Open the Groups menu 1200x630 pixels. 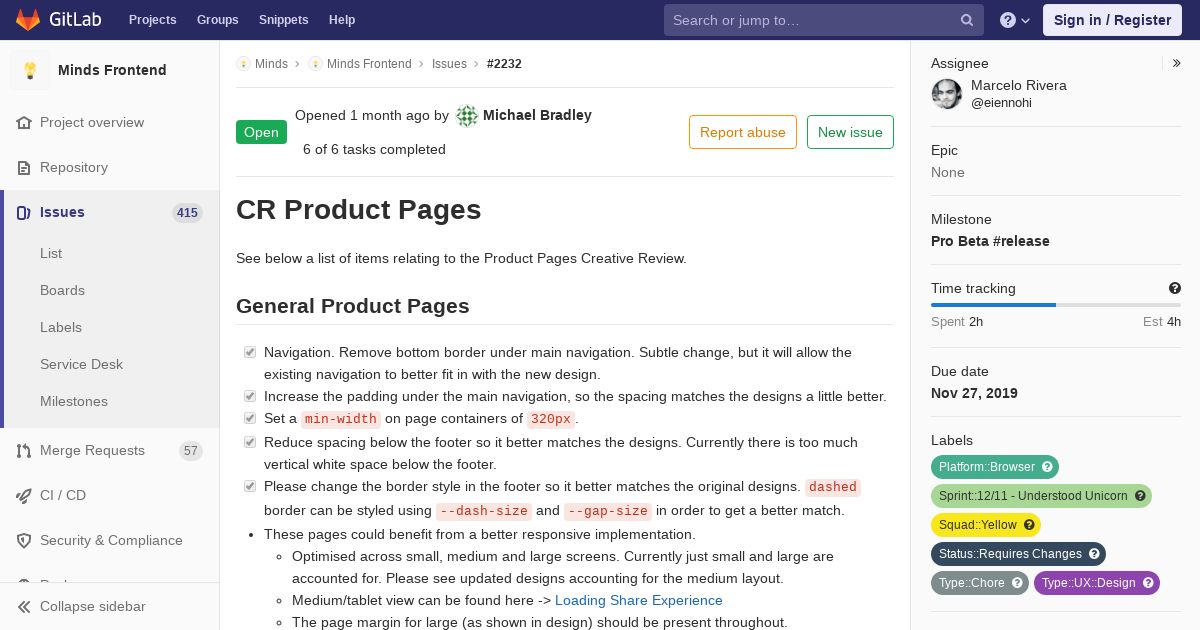point(218,20)
